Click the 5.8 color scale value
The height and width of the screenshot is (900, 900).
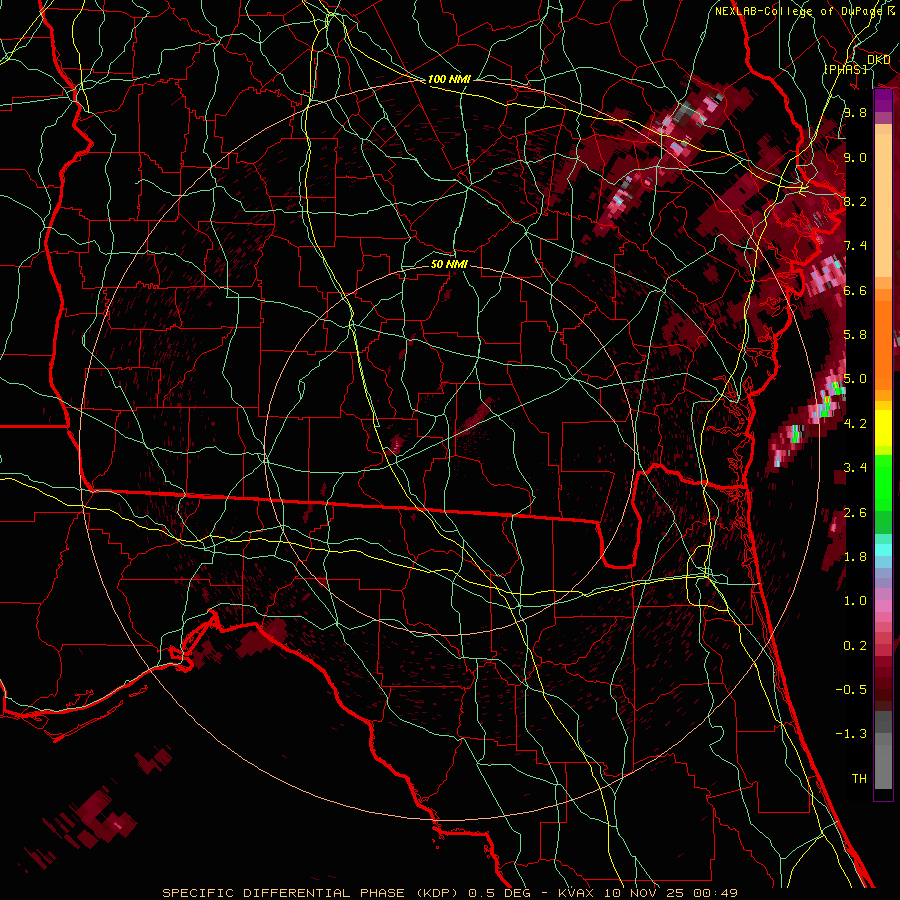pos(855,335)
